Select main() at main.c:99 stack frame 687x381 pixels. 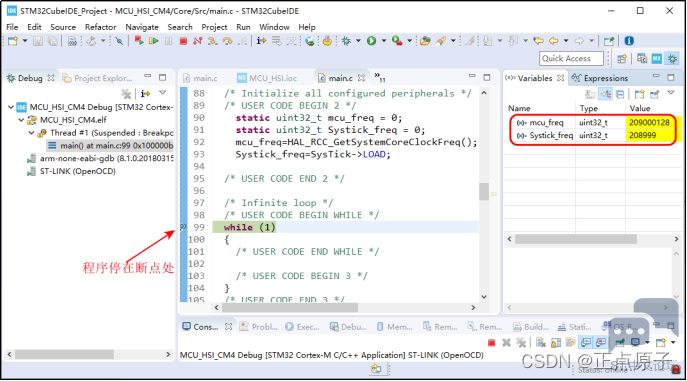pos(111,145)
